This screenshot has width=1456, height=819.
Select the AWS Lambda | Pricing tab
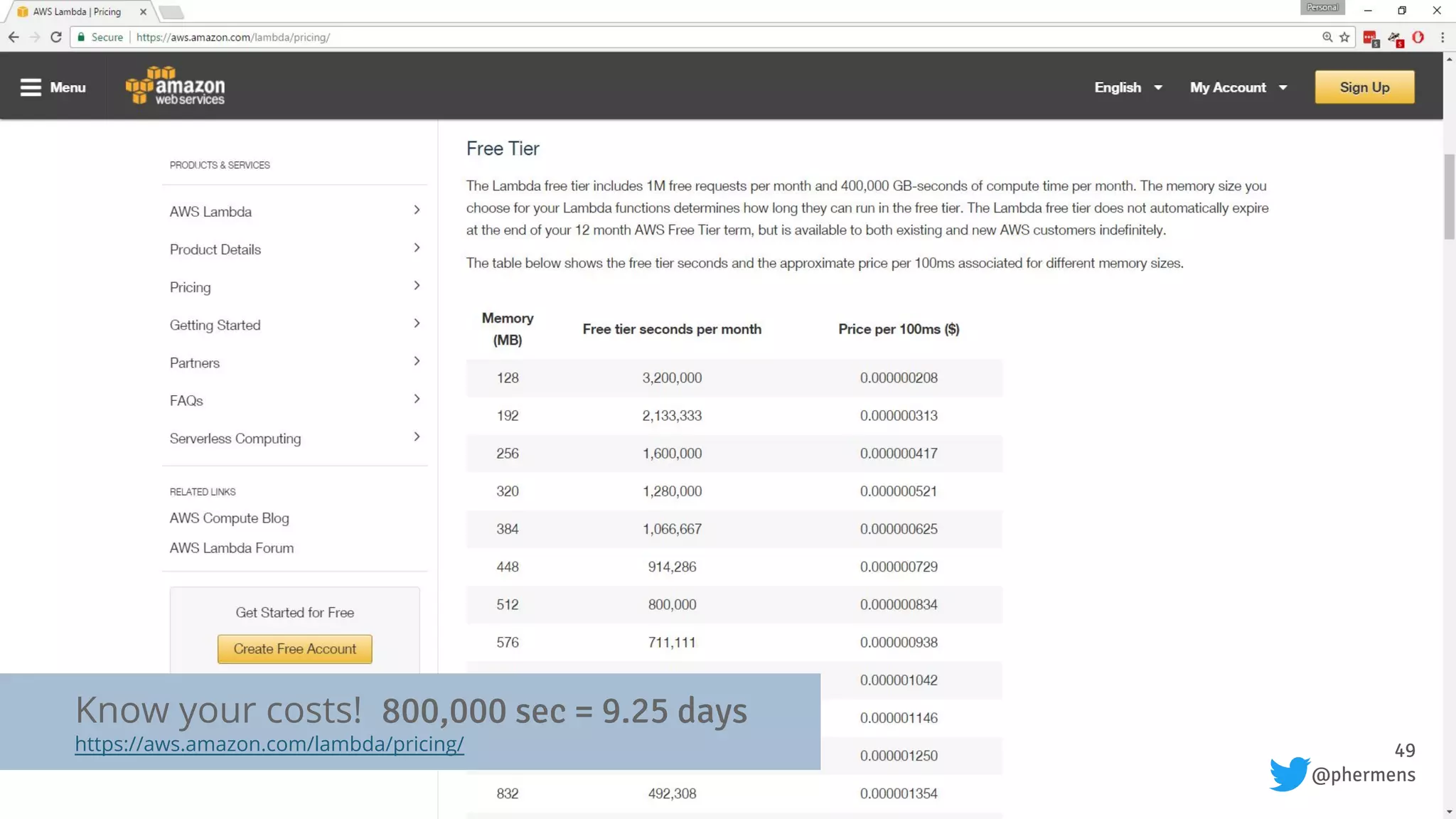click(x=80, y=11)
